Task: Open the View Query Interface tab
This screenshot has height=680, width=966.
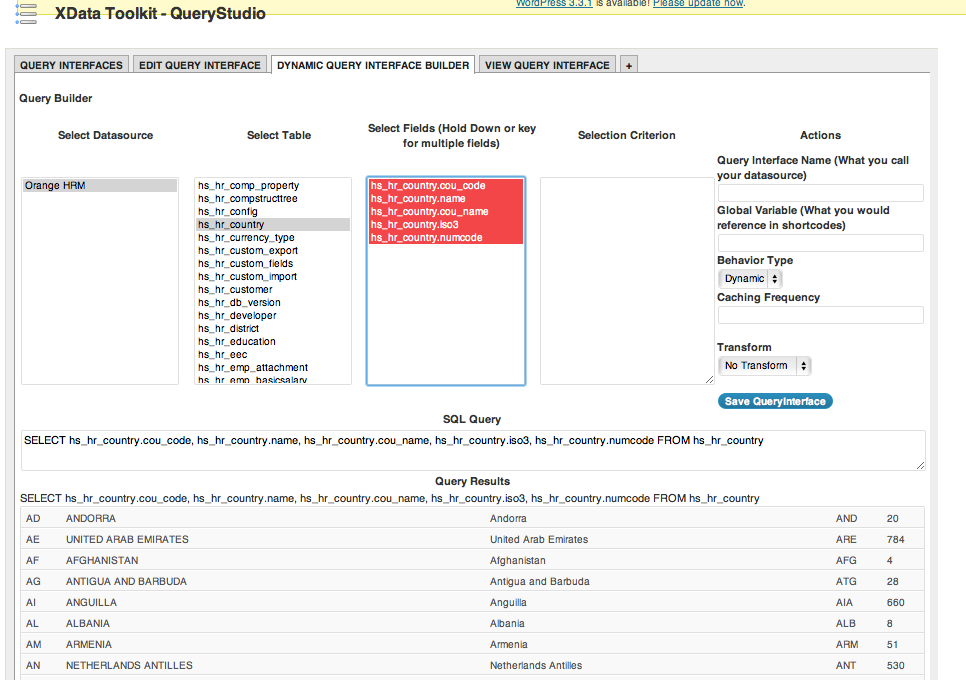Action: (547, 65)
